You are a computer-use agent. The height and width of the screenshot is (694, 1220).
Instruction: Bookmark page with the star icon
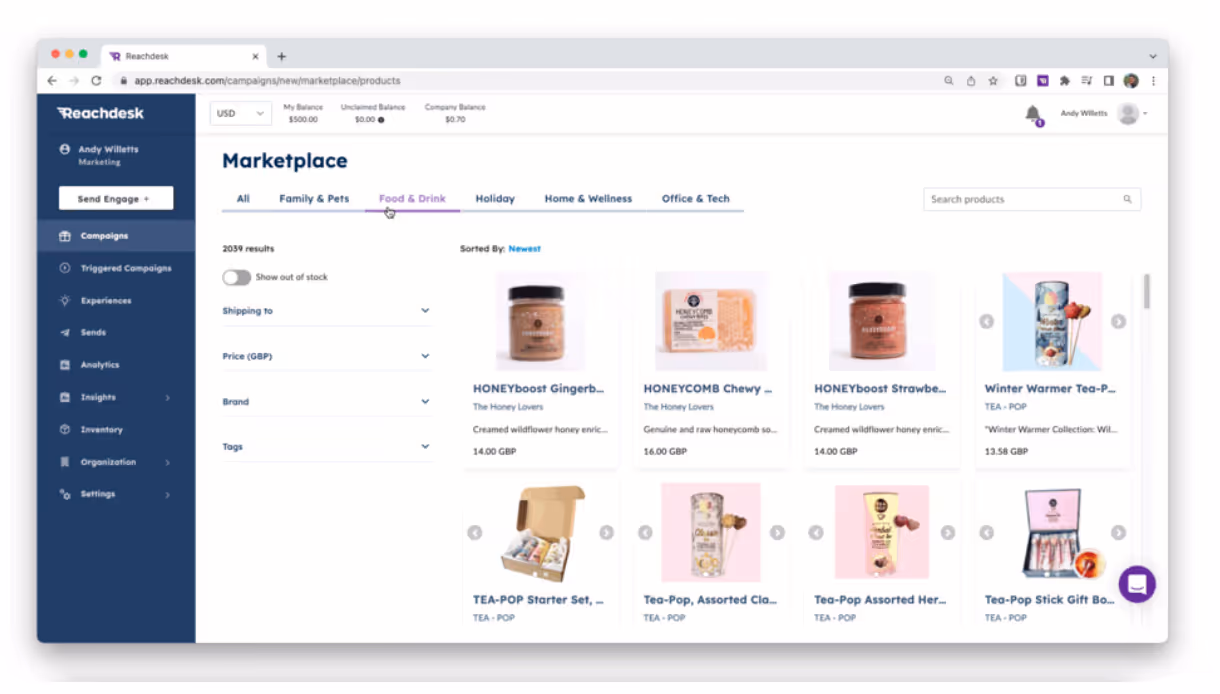[993, 81]
